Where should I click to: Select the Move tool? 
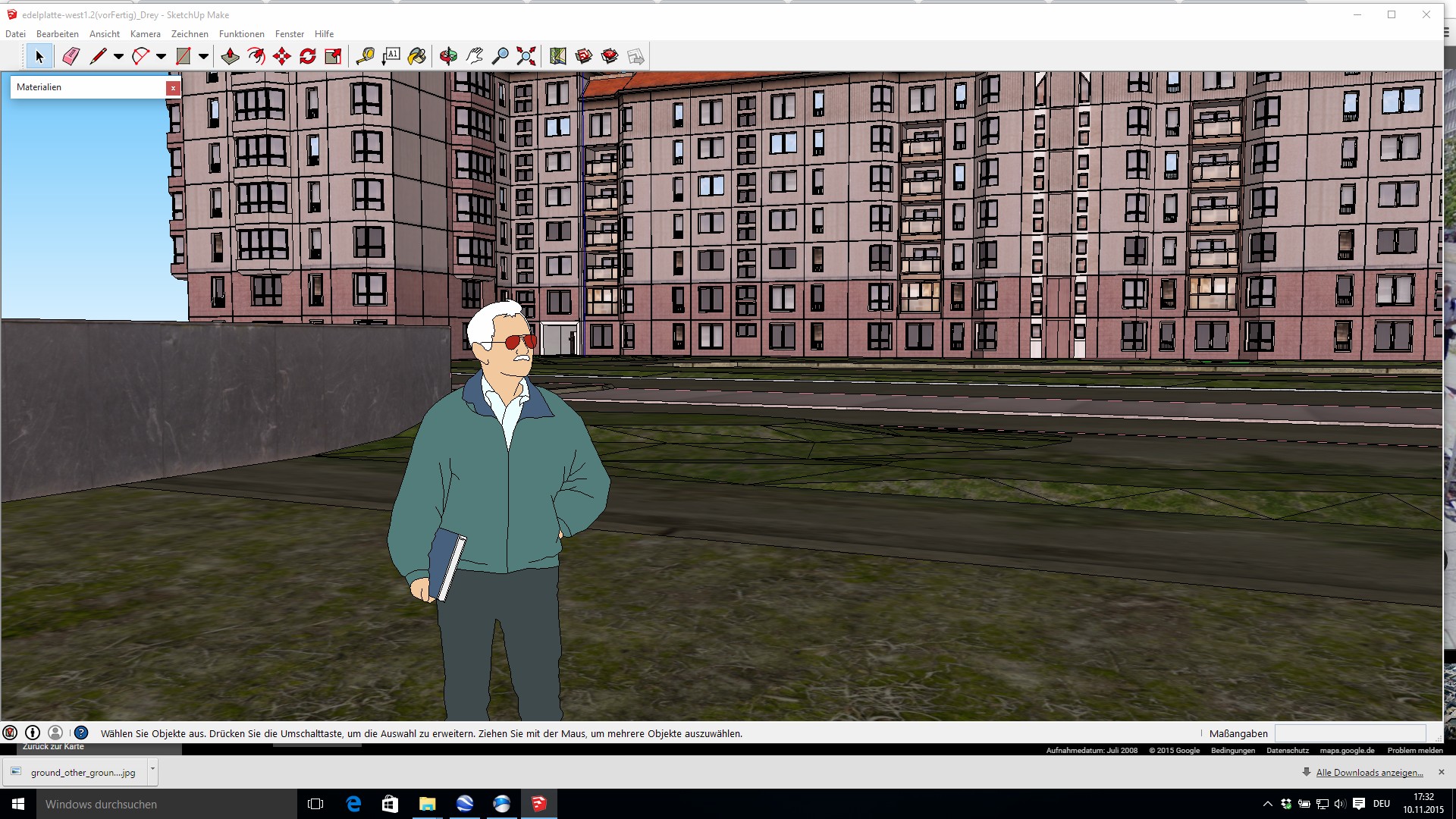[282, 56]
